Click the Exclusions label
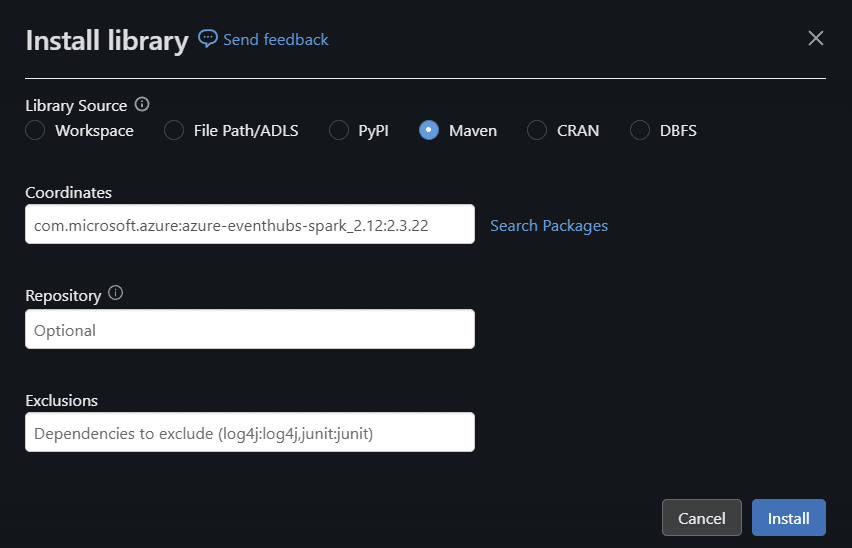This screenshot has height=548, width=852. click(x=61, y=400)
